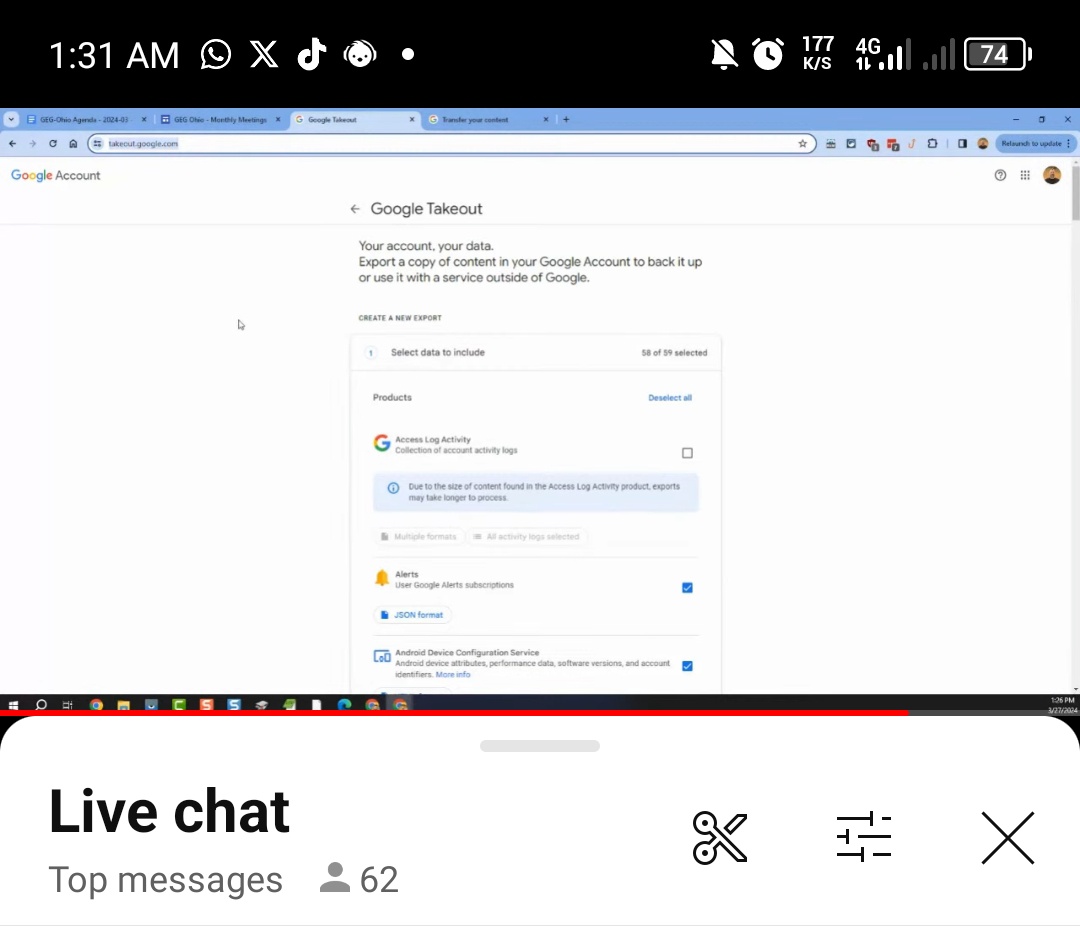Click All activity logs selected button
The height and width of the screenshot is (926, 1080).
(527, 536)
